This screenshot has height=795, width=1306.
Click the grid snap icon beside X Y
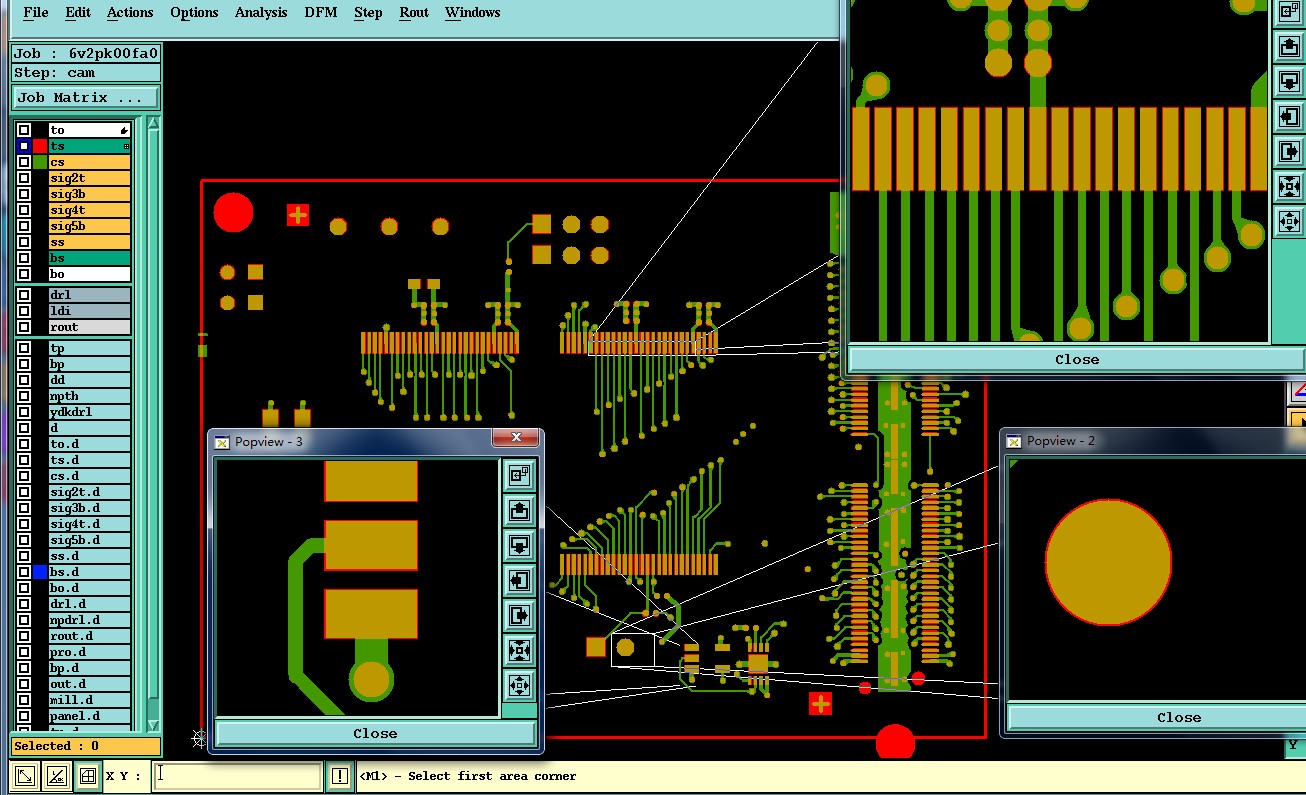[88, 775]
